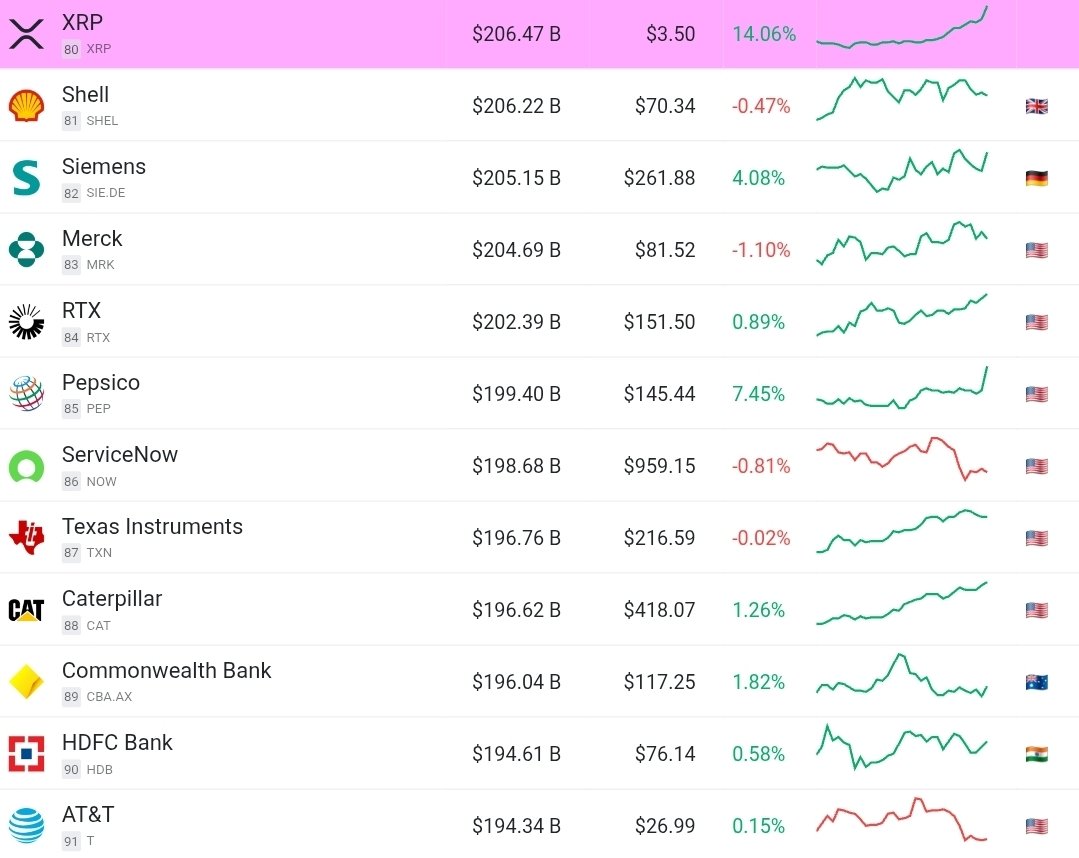
Task: View the red AT&T sparkline chart
Action: (x=902, y=819)
